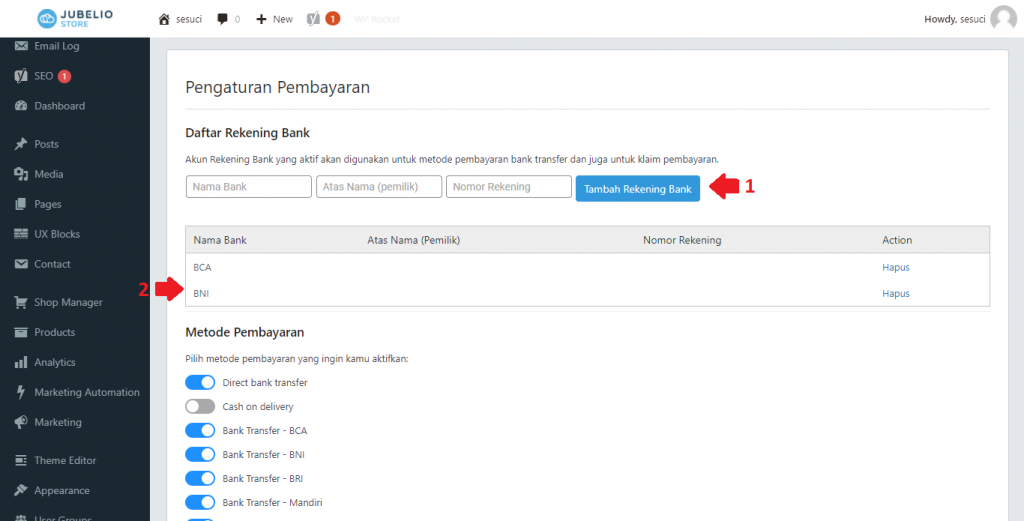Click Hapus link for BNI row
This screenshot has width=1024, height=521.
895,293
